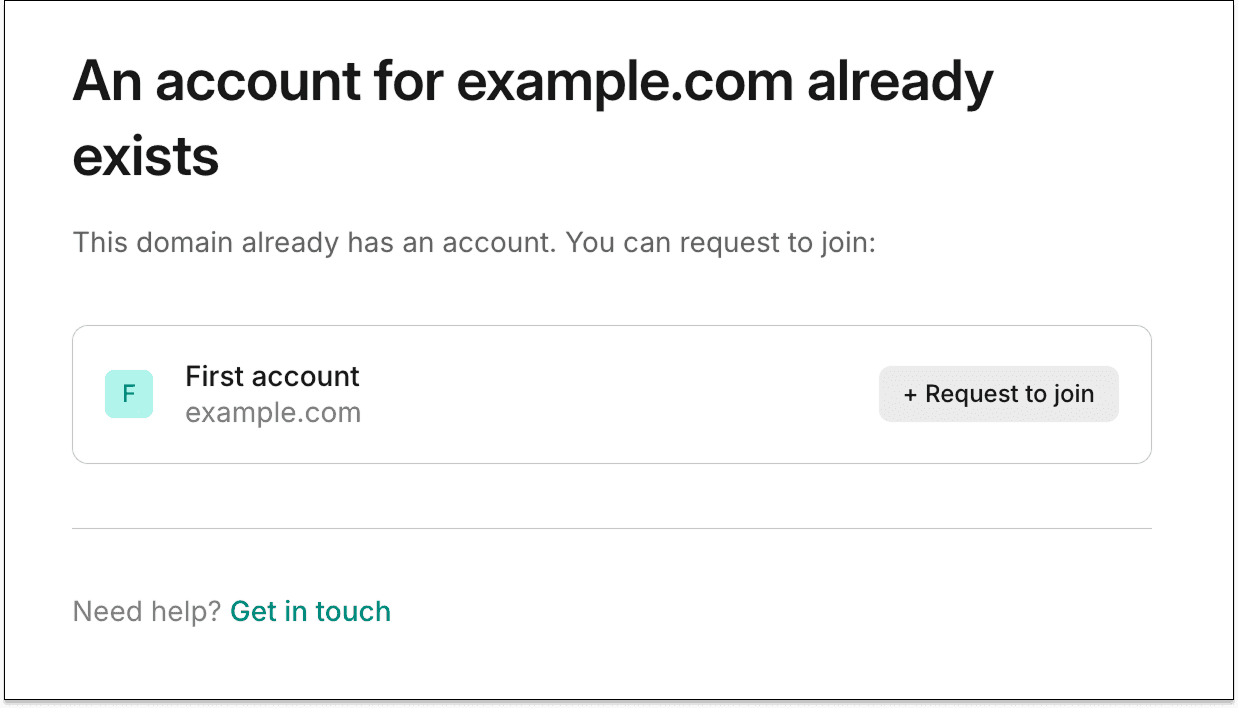1238x708 pixels.
Task: Click the horizontal divider below the account card
Action: pos(612,528)
